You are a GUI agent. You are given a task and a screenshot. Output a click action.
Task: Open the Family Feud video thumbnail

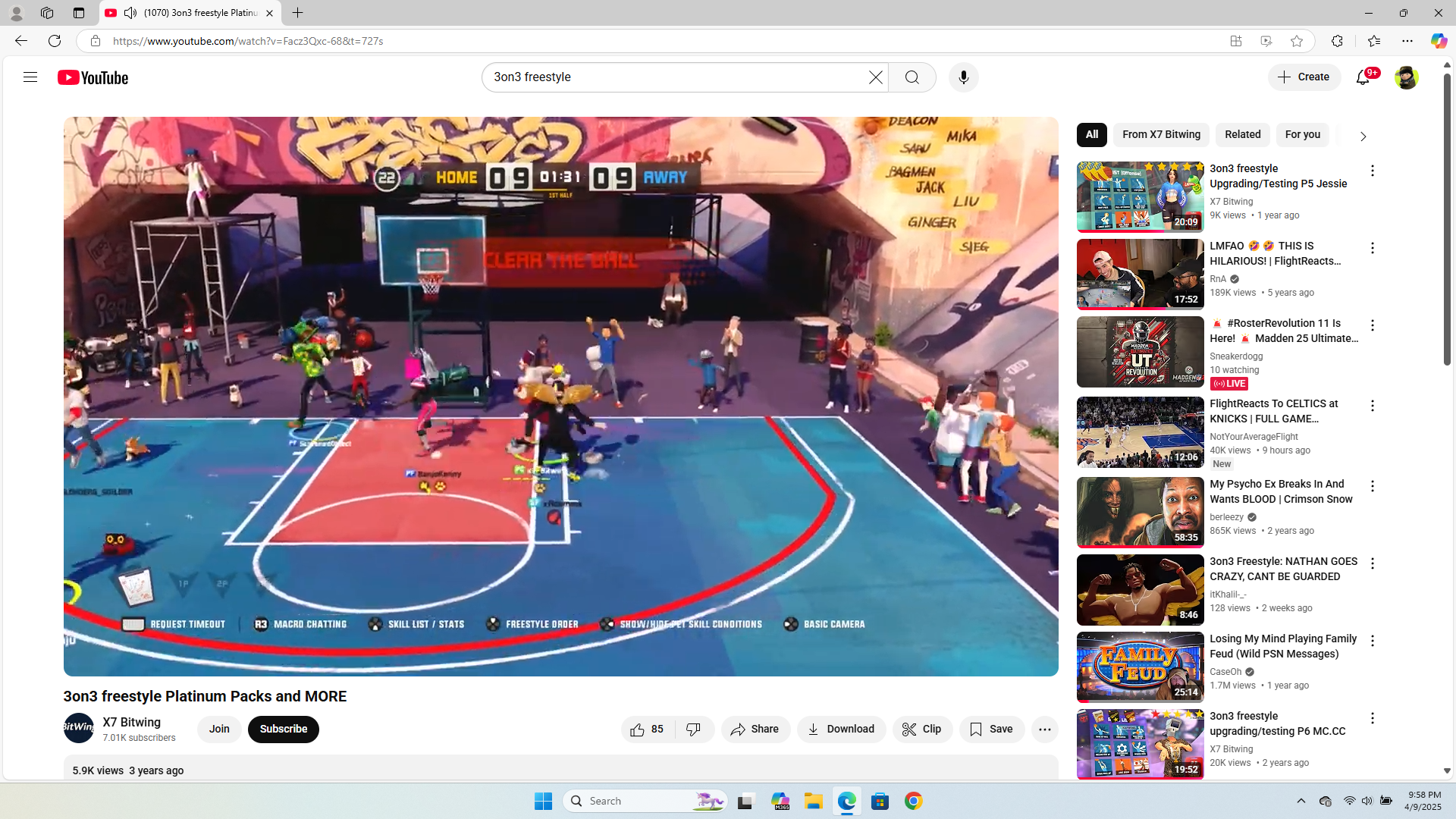pyautogui.click(x=1141, y=667)
